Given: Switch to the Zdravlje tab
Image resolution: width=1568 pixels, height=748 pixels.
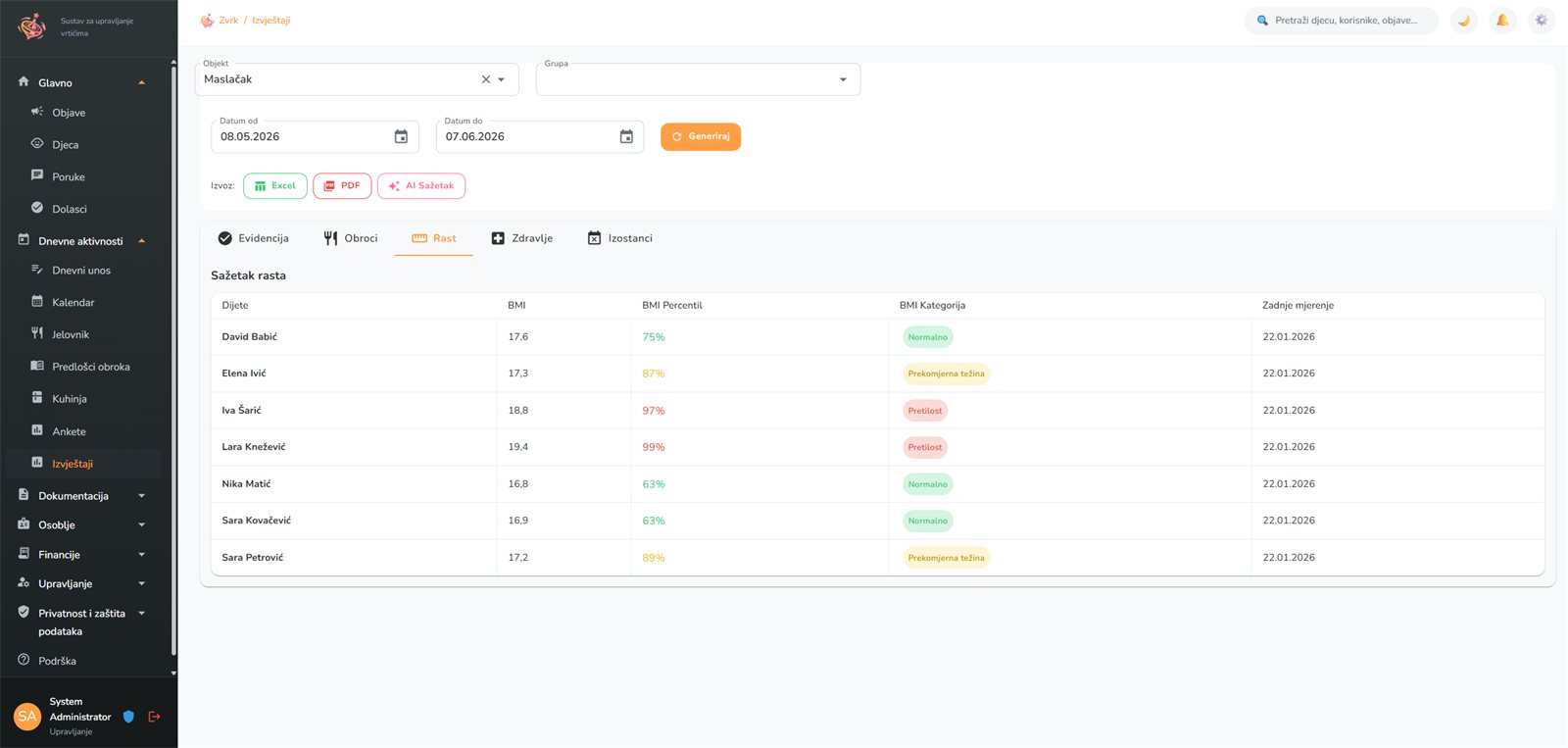Looking at the screenshot, I should click(x=522, y=238).
